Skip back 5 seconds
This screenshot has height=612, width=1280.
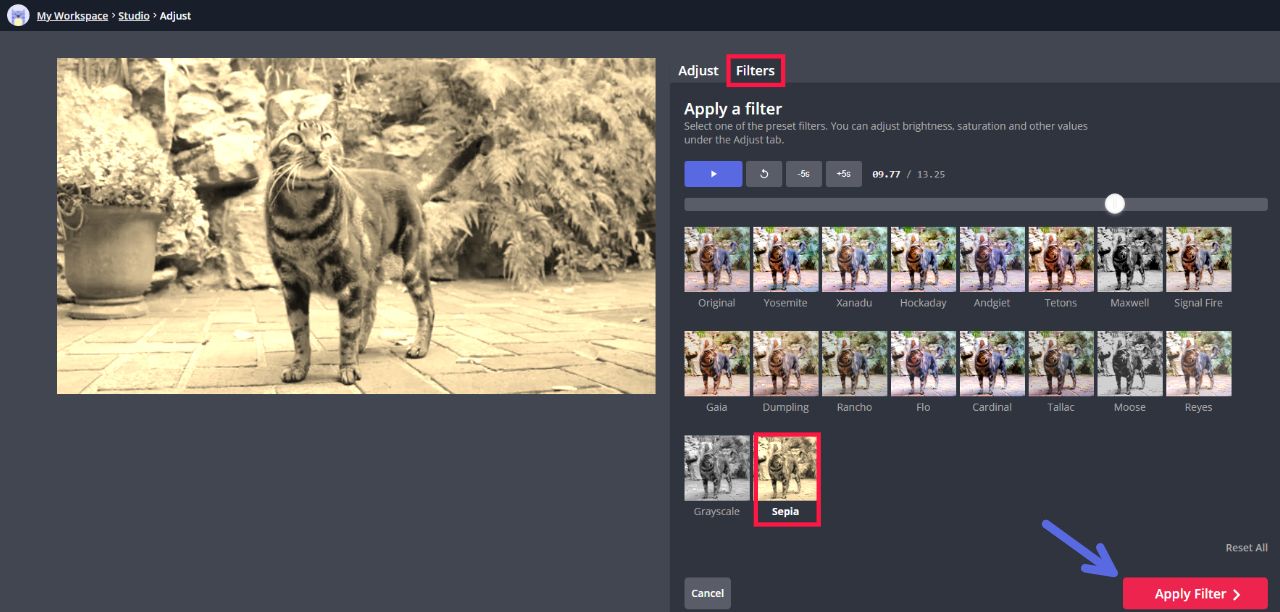coord(803,174)
